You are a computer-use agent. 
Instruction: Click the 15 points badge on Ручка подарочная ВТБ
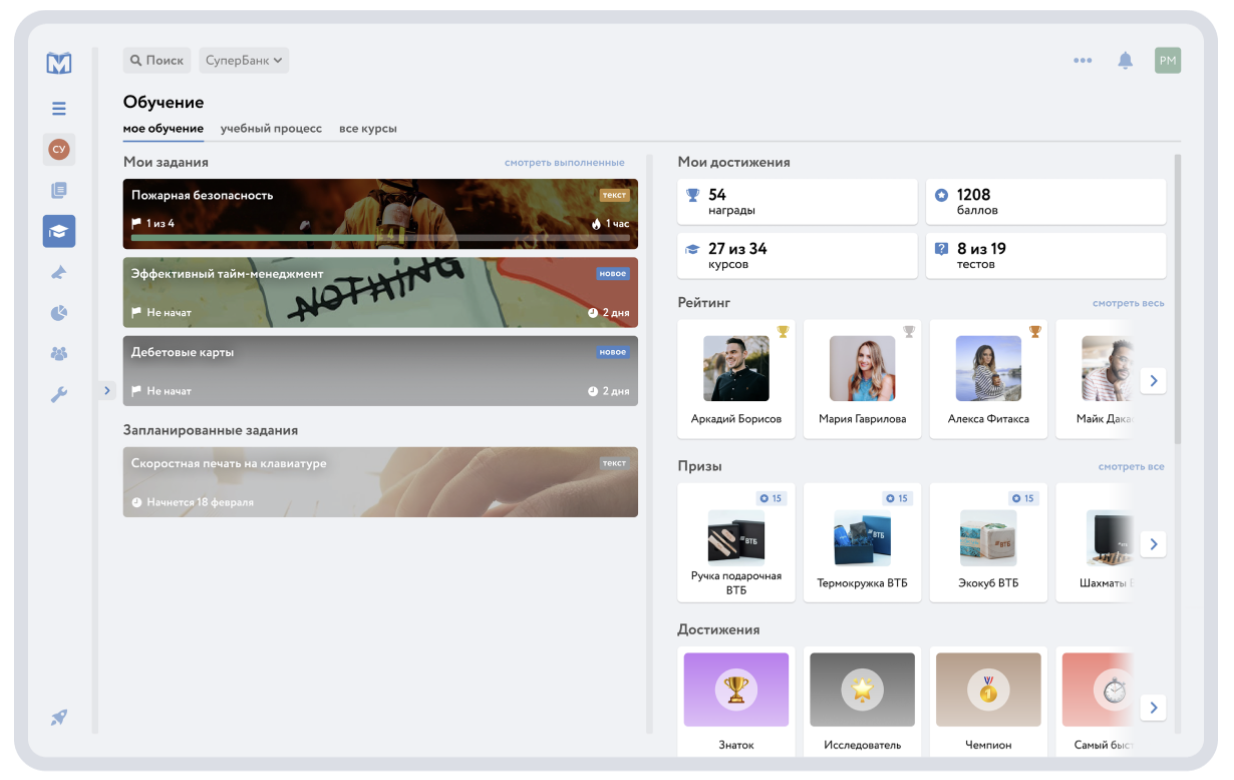click(771, 498)
